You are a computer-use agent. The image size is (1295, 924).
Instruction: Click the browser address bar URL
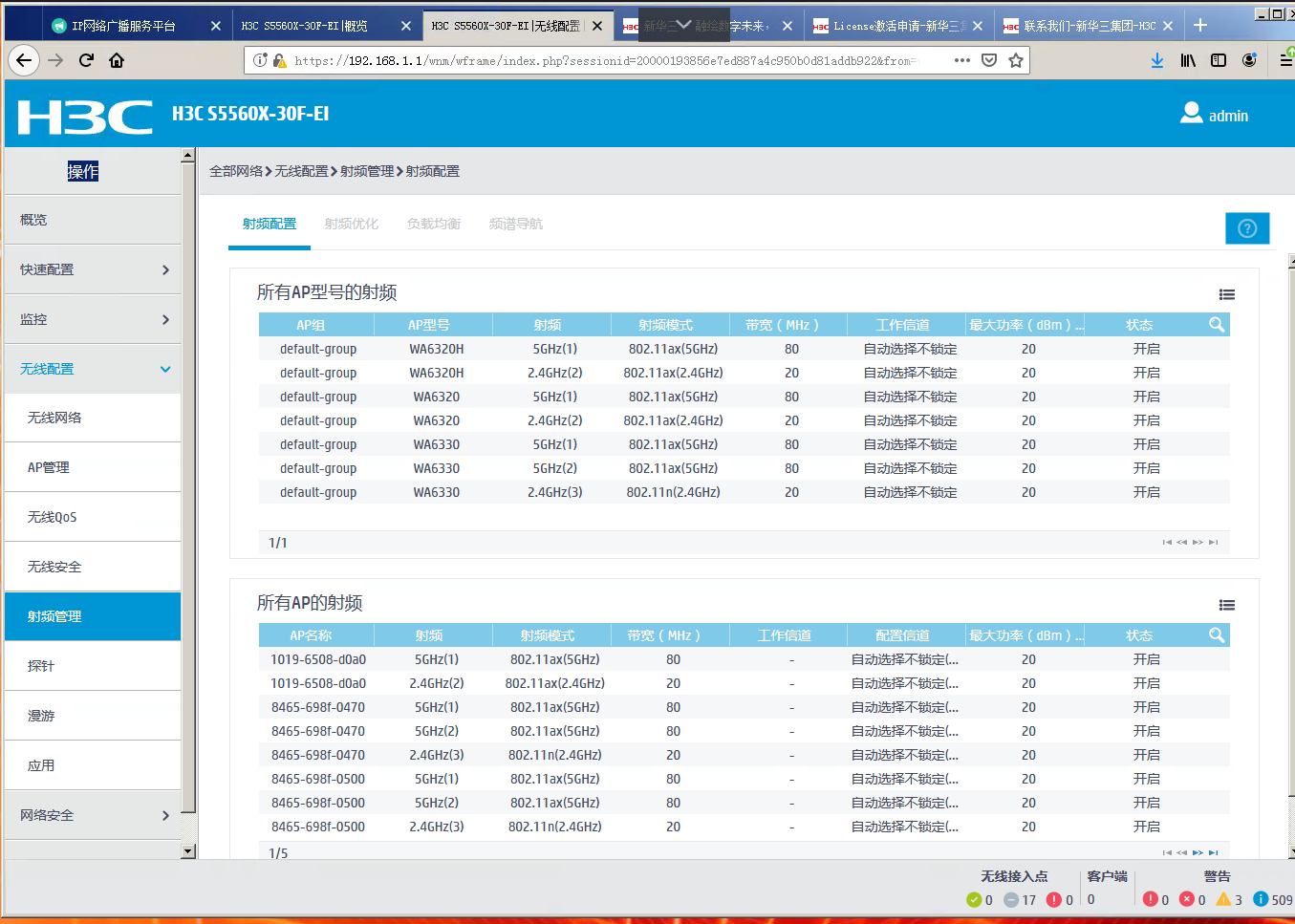pos(602,60)
